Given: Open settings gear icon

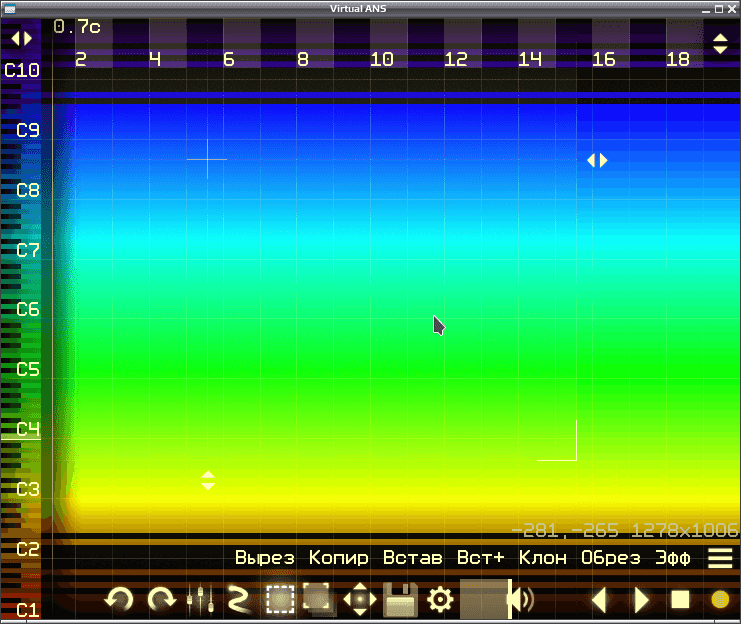Looking at the screenshot, I should [440, 599].
